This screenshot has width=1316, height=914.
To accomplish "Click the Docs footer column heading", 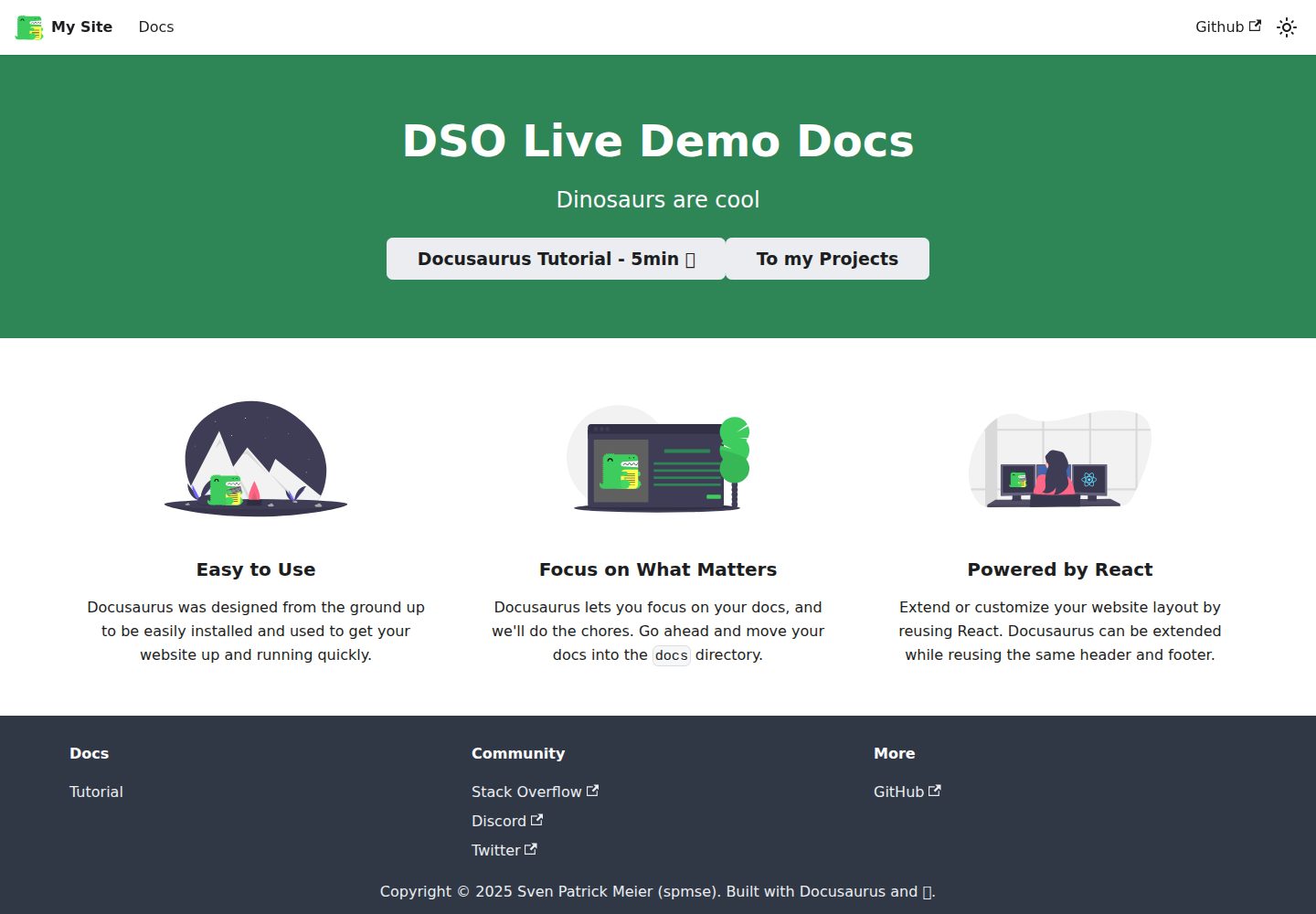I will pos(90,753).
